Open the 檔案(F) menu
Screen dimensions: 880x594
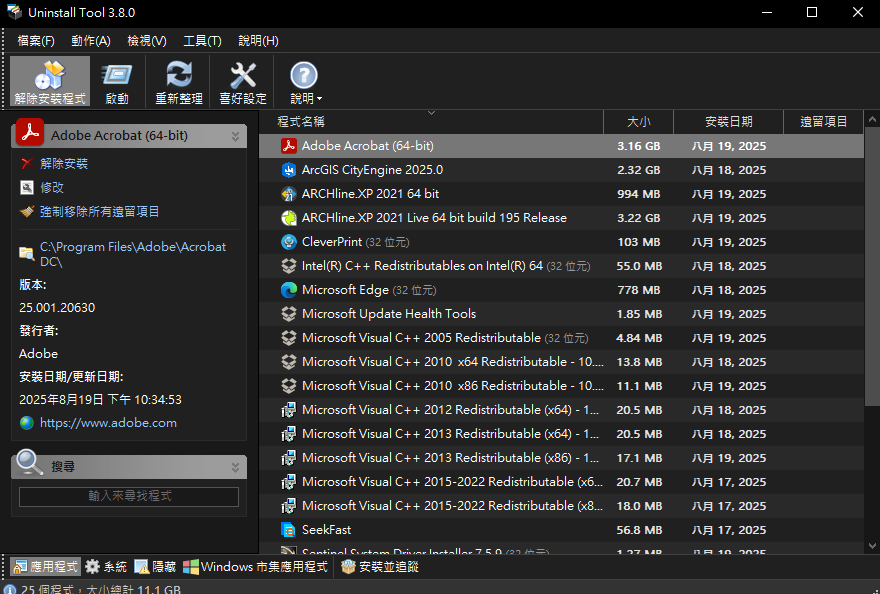click(x=36, y=41)
